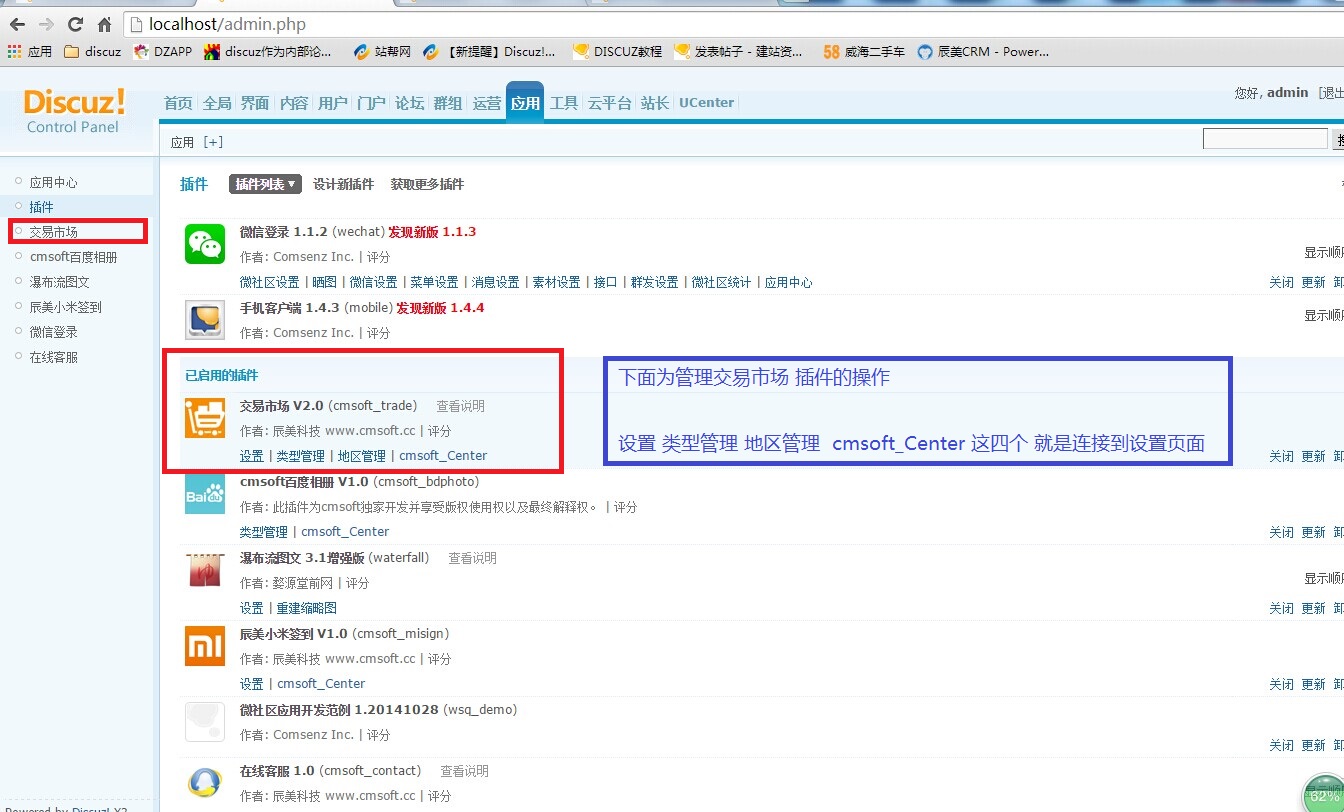Reload the admin page
Image resolution: width=1344 pixels, height=812 pixels.
[75, 24]
